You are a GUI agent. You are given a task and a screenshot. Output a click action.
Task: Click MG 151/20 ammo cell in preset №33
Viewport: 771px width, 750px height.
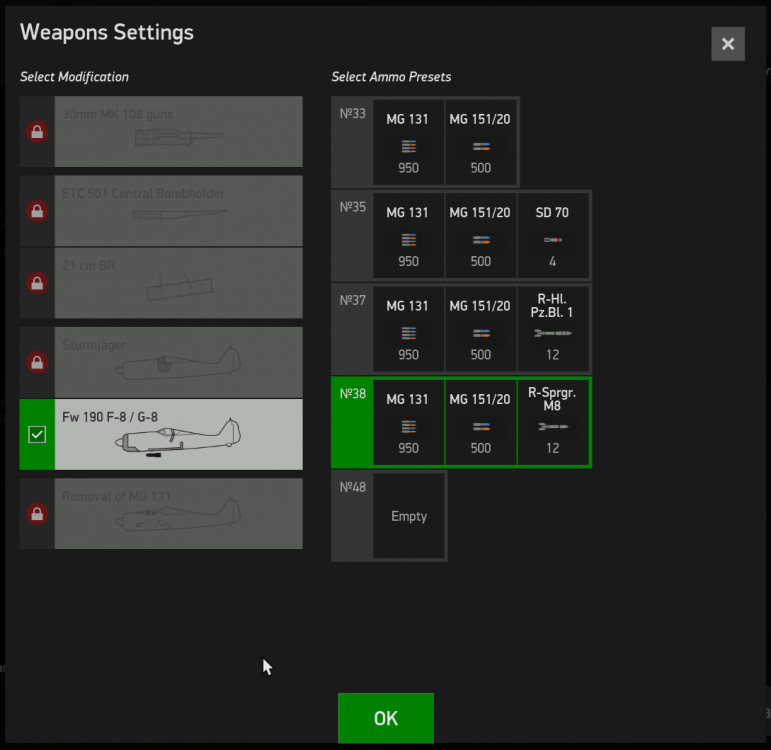481,142
